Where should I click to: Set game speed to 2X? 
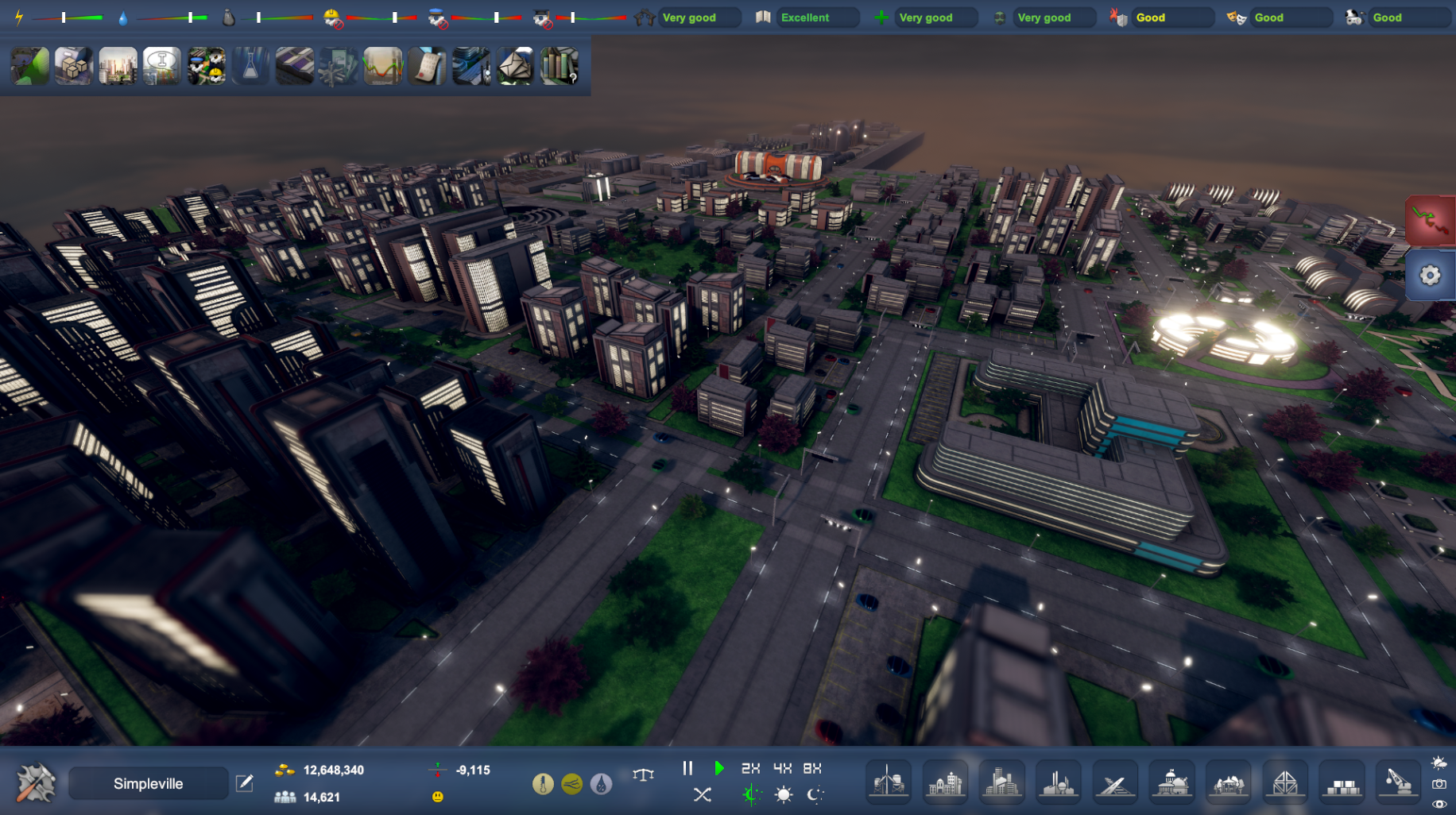(x=750, y=768)
